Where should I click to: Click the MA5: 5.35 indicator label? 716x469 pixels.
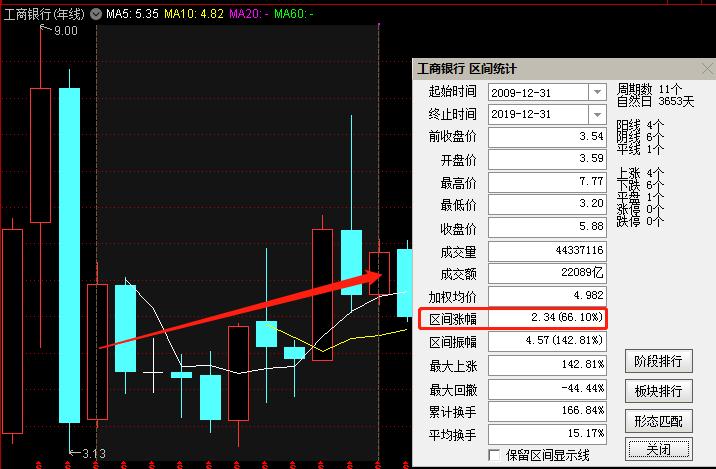point(132,14)
